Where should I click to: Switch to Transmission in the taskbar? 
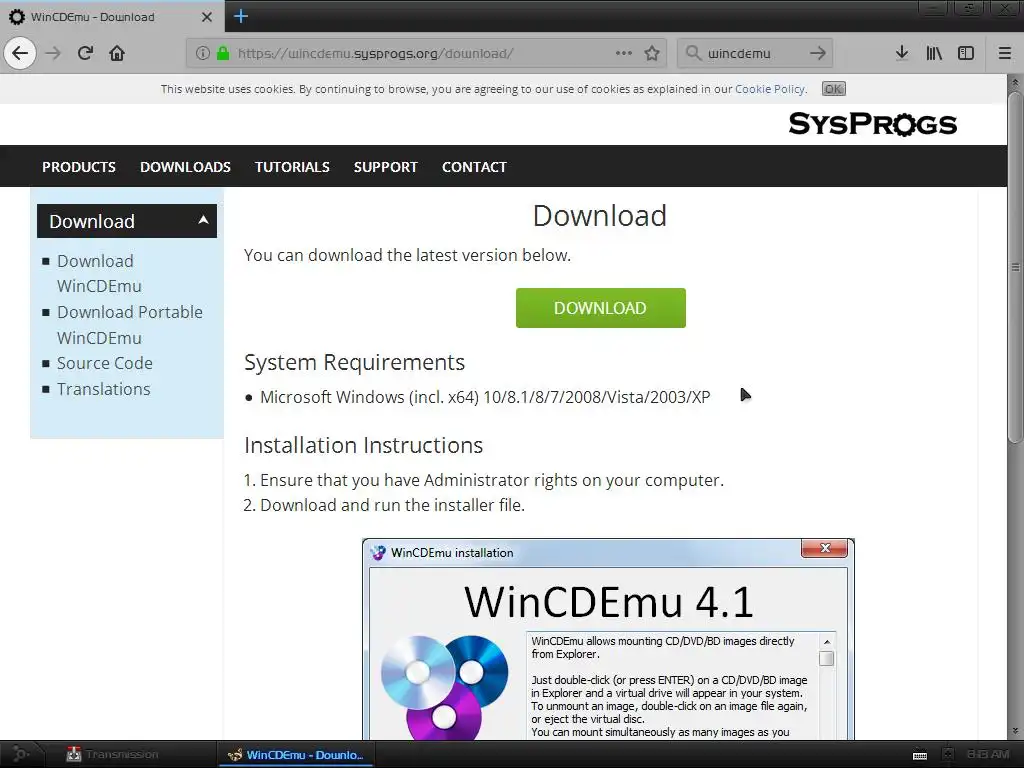point(112,754)
